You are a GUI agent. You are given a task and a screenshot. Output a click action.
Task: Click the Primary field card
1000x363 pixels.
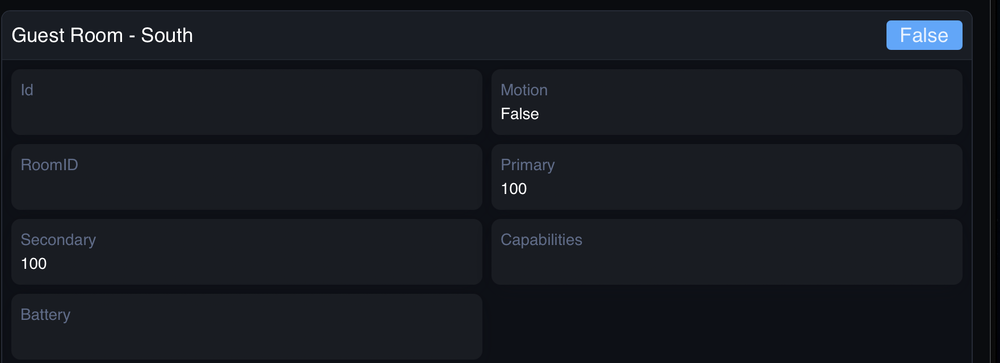726,177
